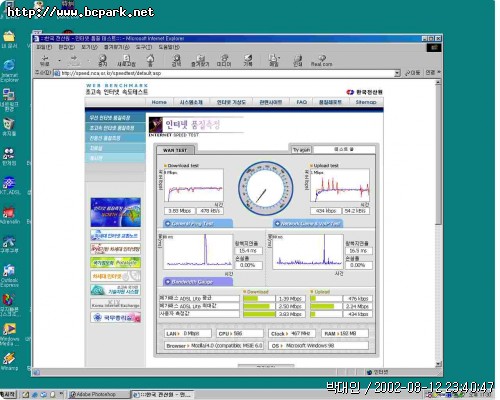
Task: Click the Korea Internet Exchange KIX banner
Action: 115,303
